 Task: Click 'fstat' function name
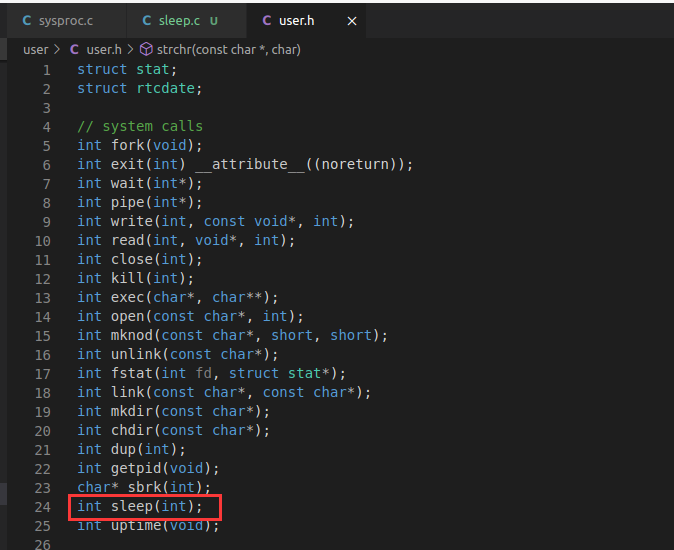132,373
